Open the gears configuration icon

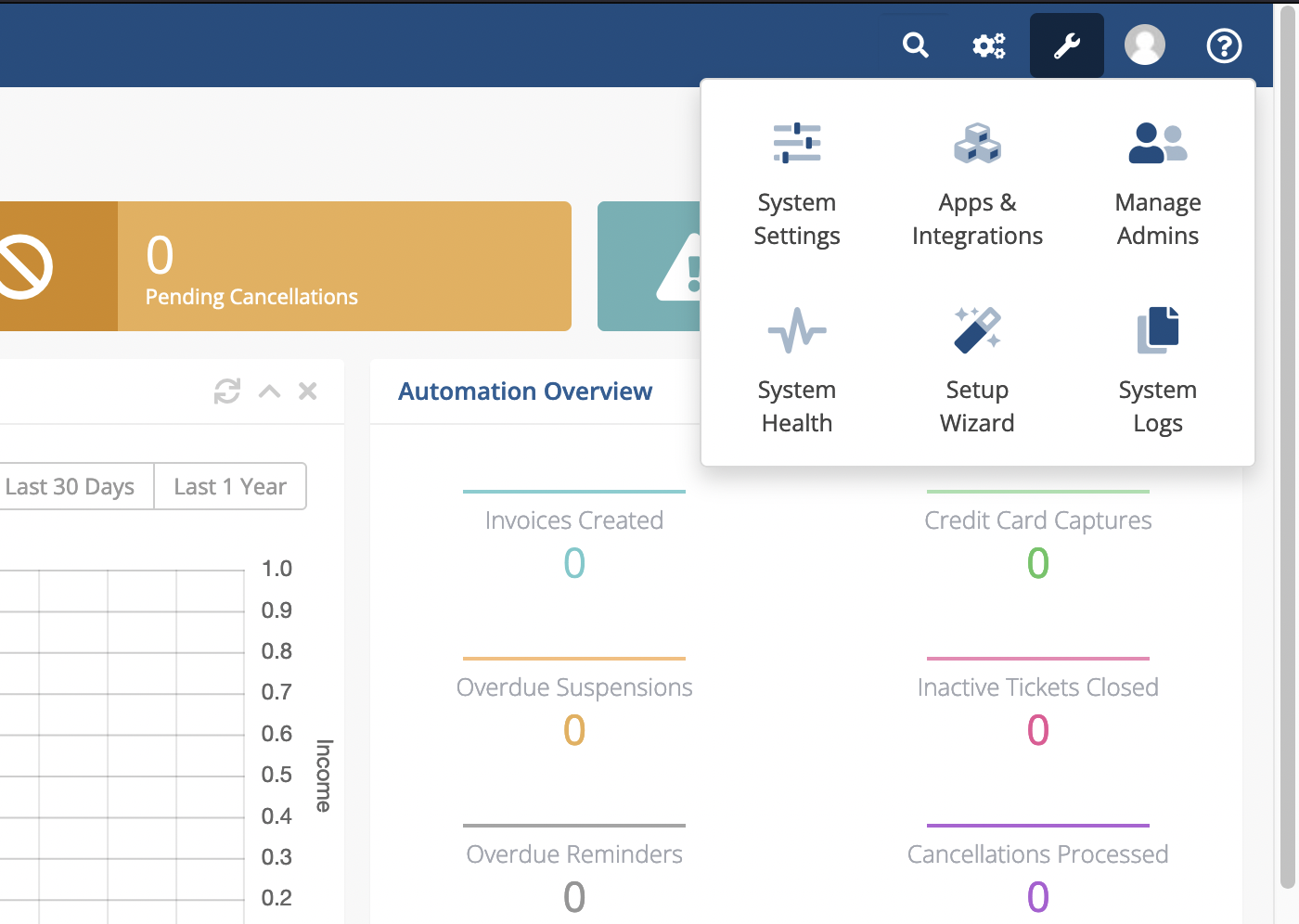tap(988, 45)
